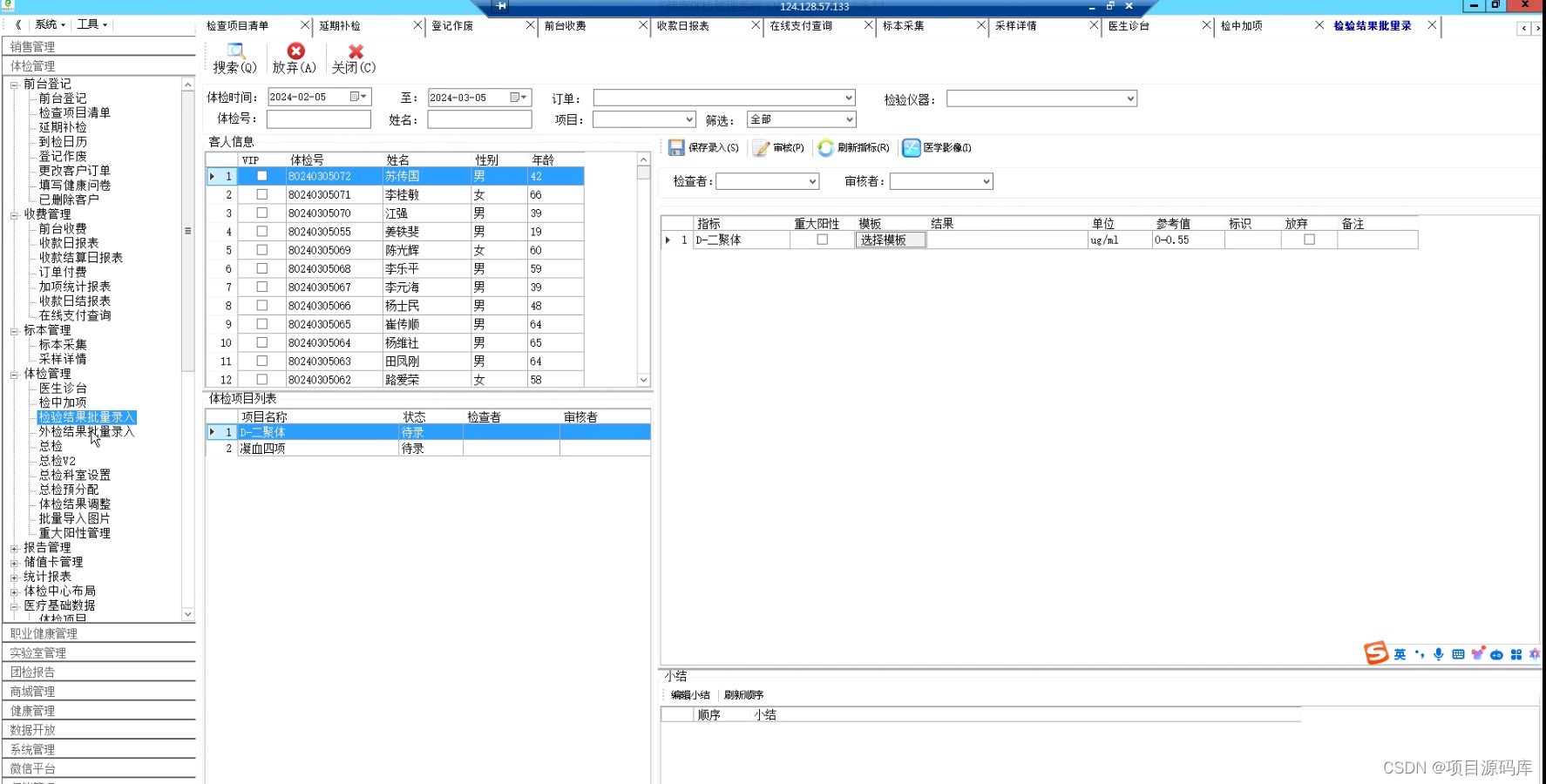The height and width of the screenshot is (784, 1546).
Task: Toggle VIP checkbox for 陈尤辉 row
Action: click(261, 250)
